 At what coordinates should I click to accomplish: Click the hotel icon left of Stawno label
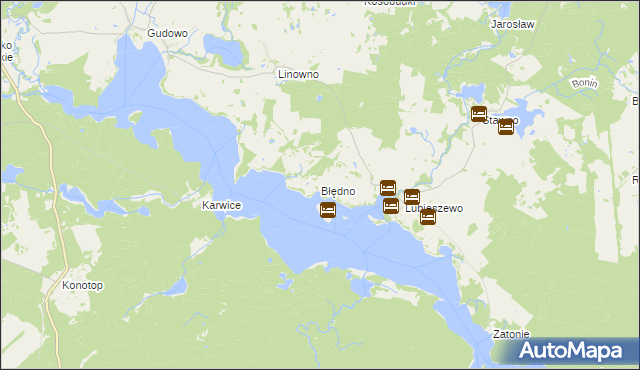479,114
